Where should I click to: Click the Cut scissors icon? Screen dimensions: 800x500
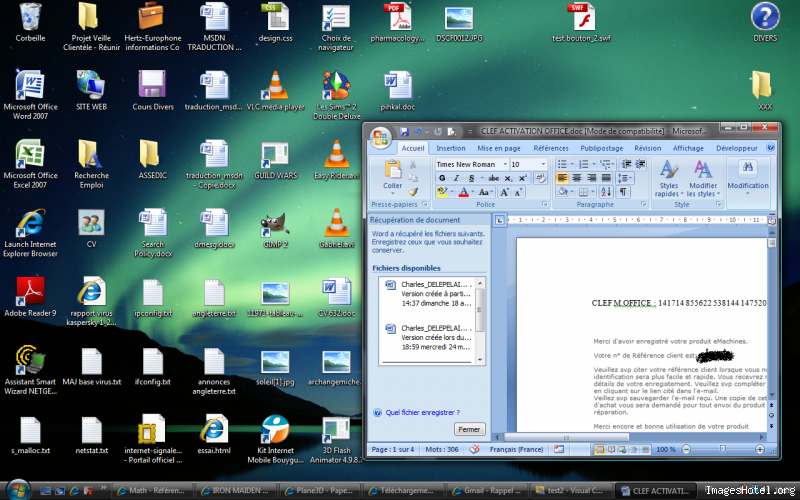pyautogui.click(x=413, y=164)
